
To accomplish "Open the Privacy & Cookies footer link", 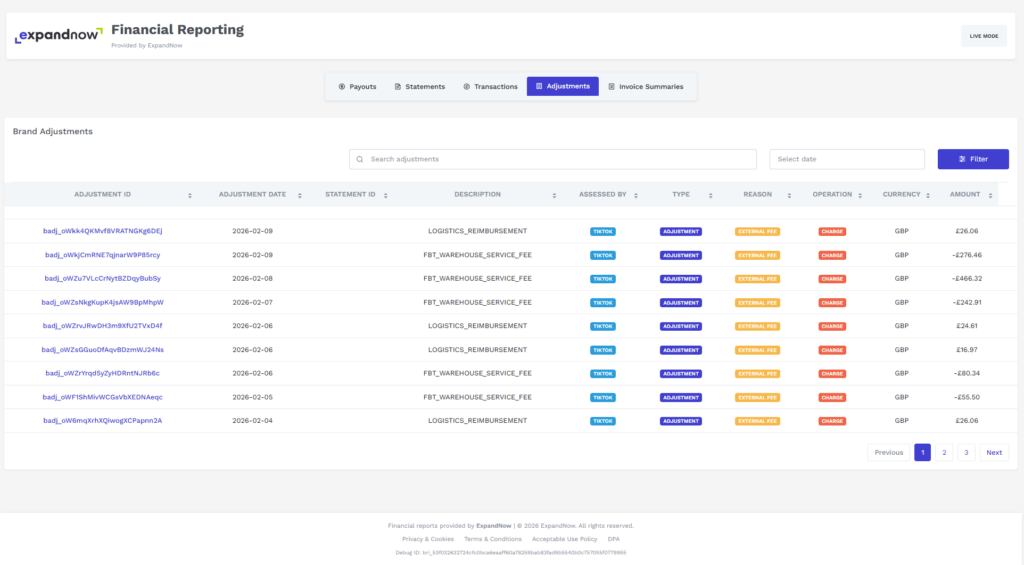I will [x=428, y=540].
